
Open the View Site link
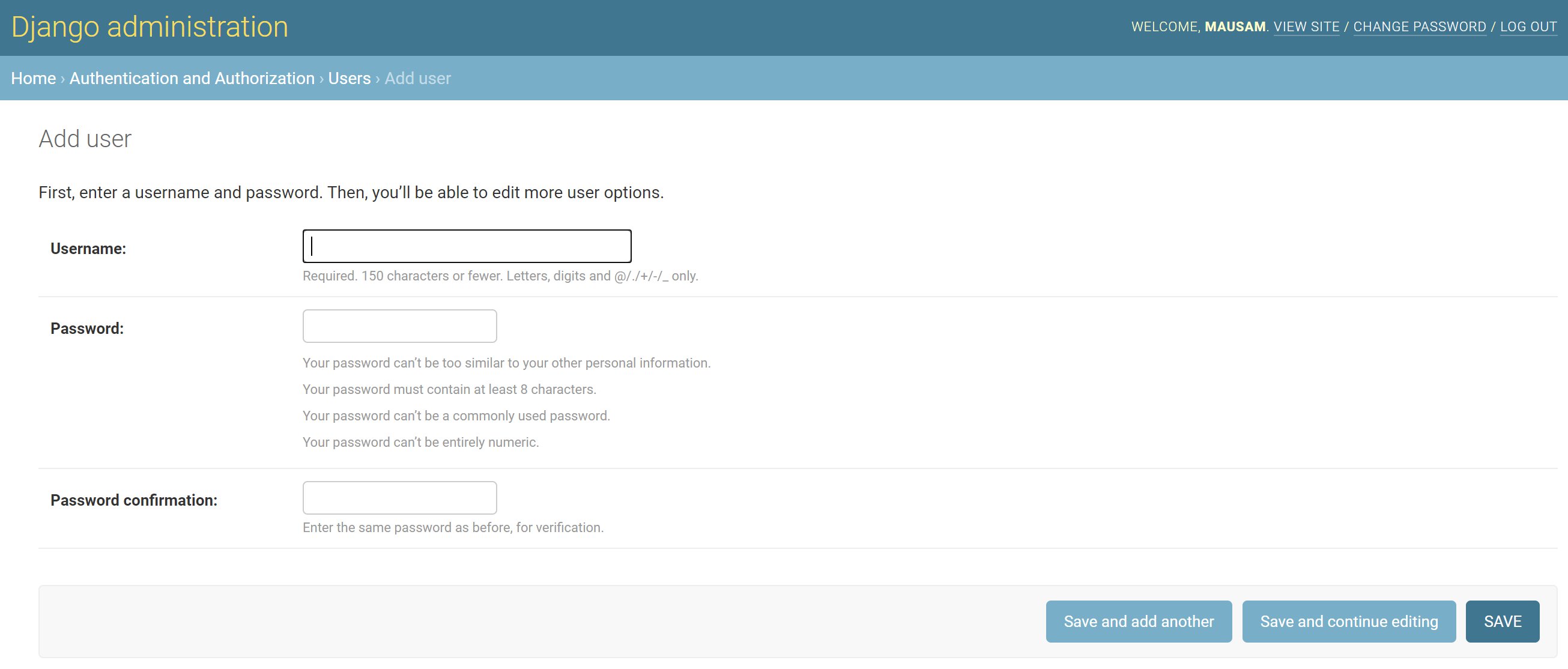(x=1306, y=27)
